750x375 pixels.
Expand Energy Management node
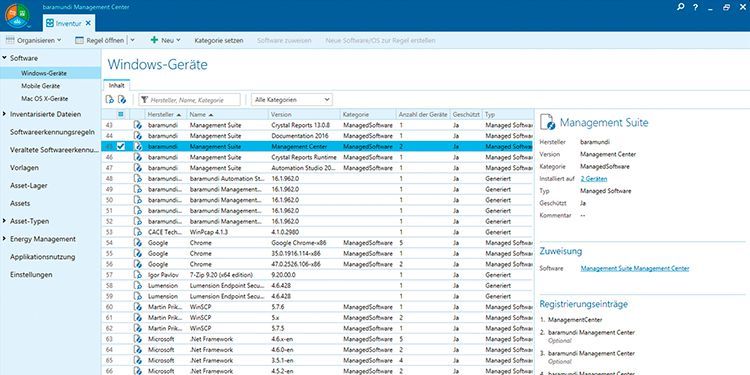point(4,239)
